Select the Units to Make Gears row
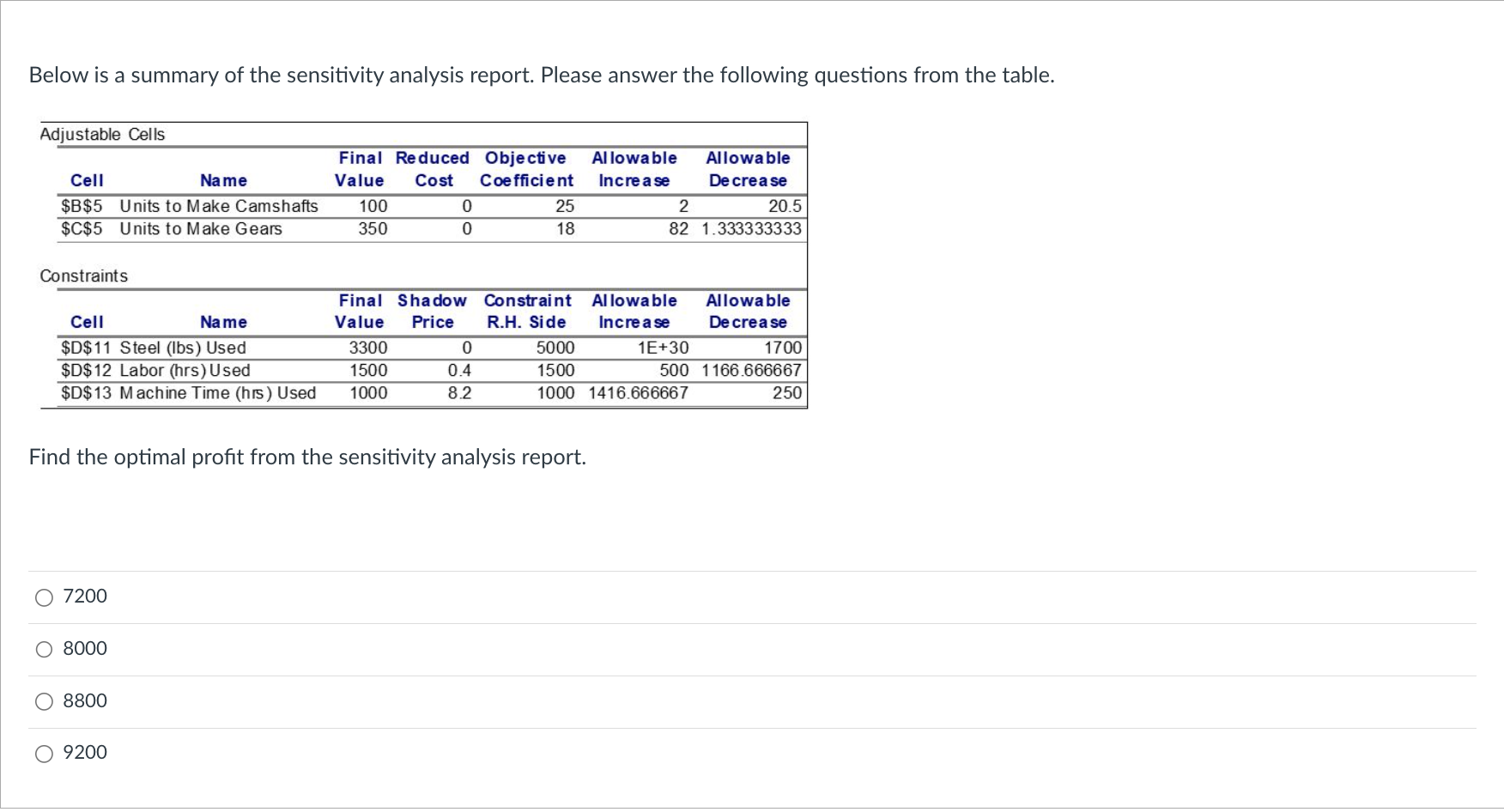Image resolution: width=1504 pixels, height=812 pixels. click(x=202, y=228)
